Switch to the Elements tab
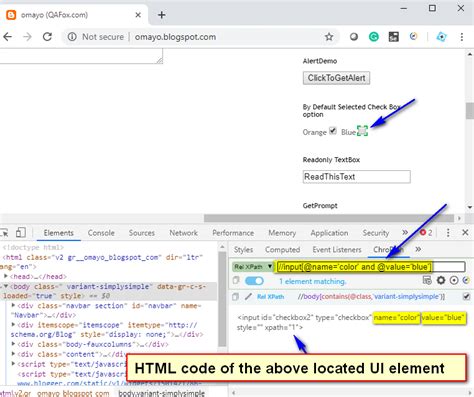This screenshot has height=397, width=474. pos(58,233)
